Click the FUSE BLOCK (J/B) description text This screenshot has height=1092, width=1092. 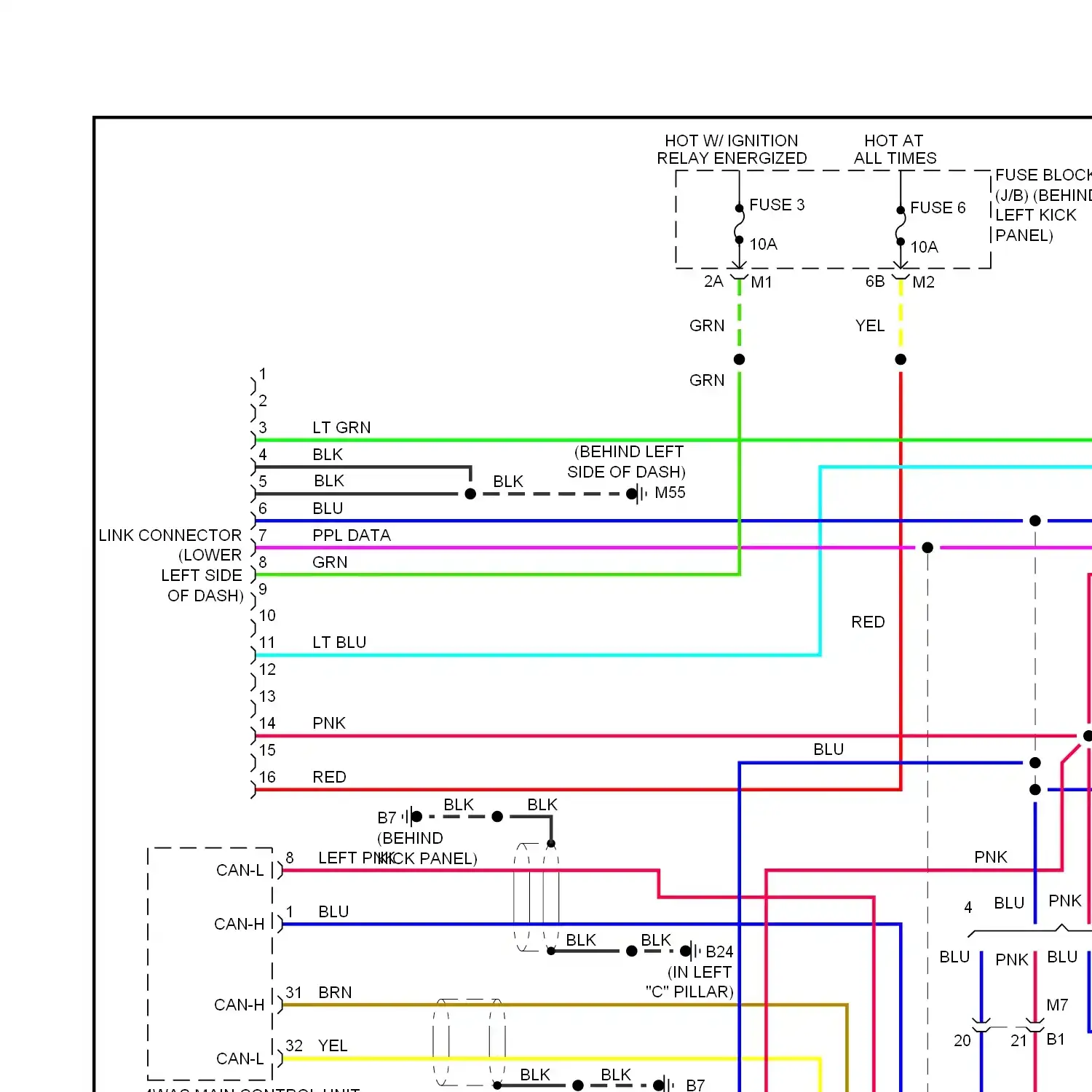(x=1043, y=205)
